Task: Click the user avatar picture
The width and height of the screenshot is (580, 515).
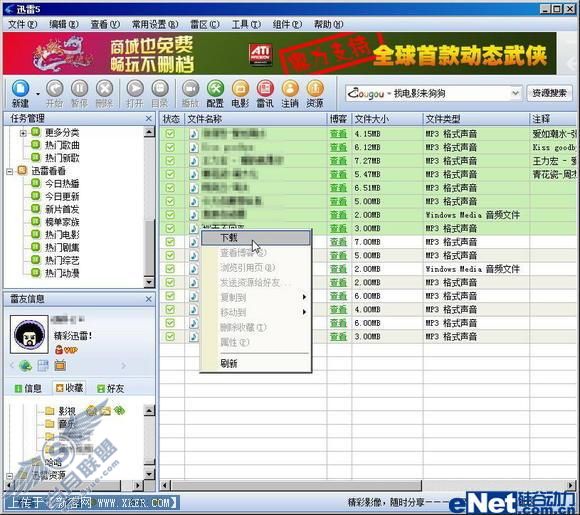Action: (x=29, y=334)
